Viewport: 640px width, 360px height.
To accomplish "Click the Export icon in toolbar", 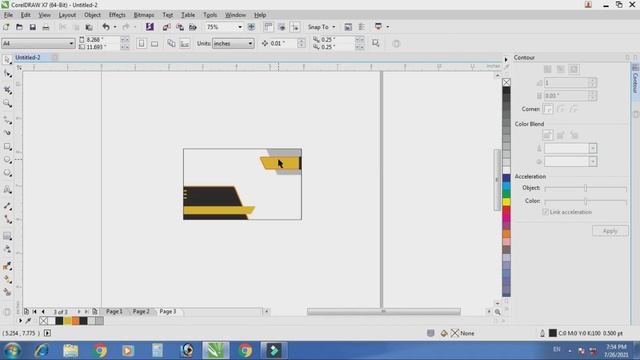I will coord(180,27).
